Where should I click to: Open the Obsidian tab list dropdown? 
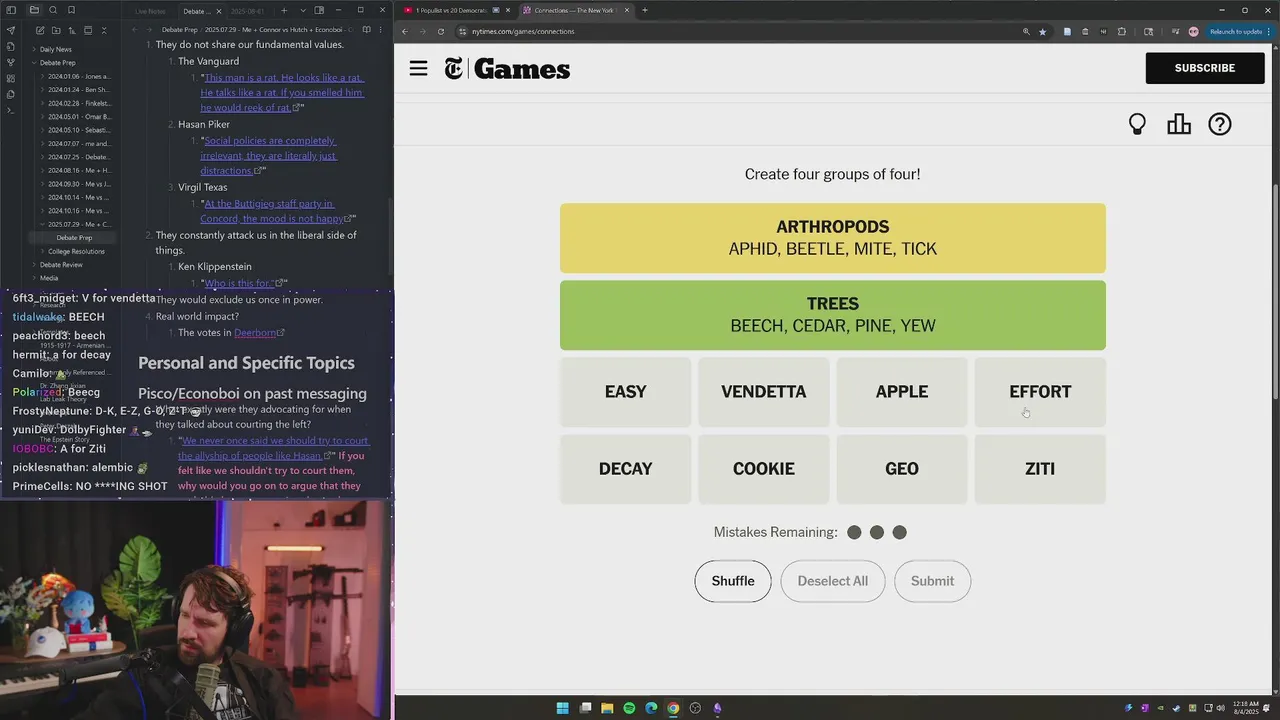pos(303,10)
